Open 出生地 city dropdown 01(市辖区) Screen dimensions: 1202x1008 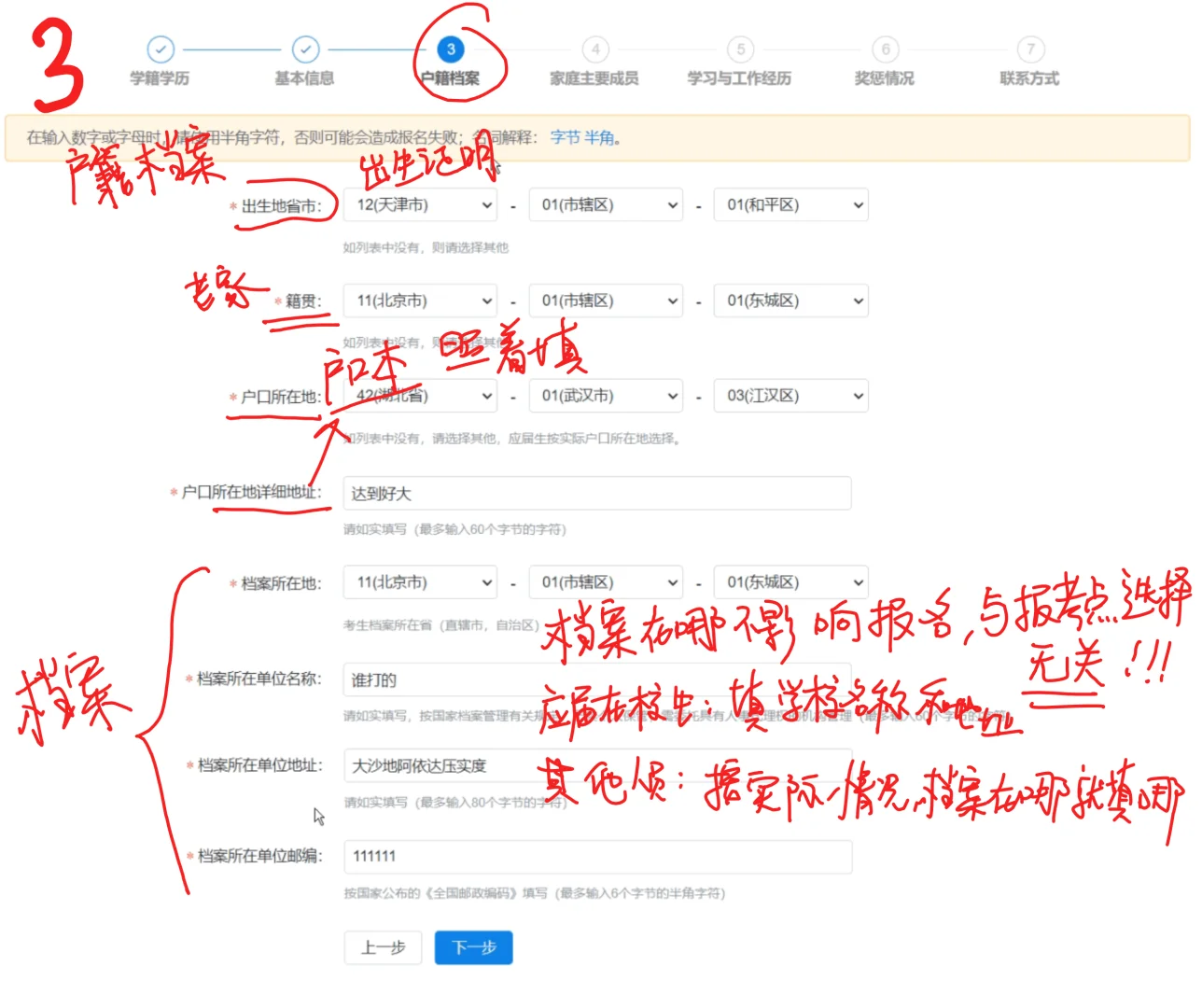click(x=606, y=205)
